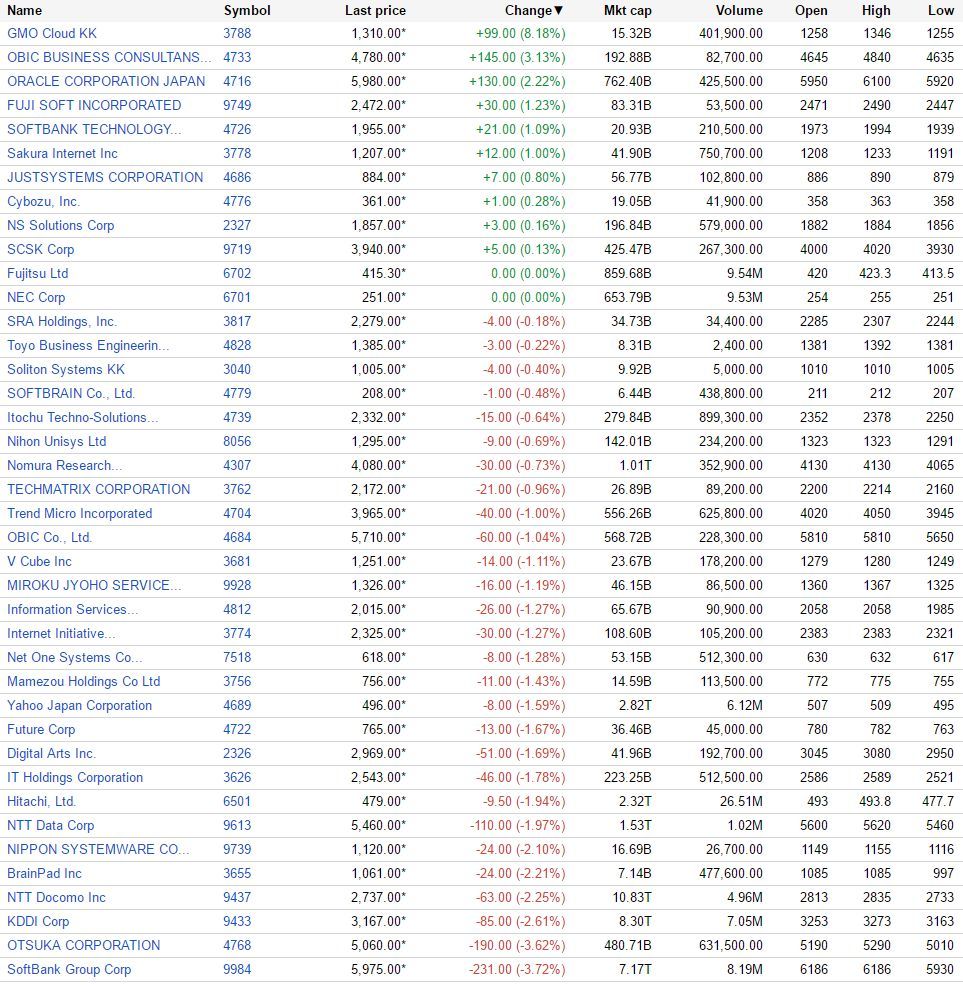
Task: Open Soliton Systems KK link
Action: click(66, 369)
